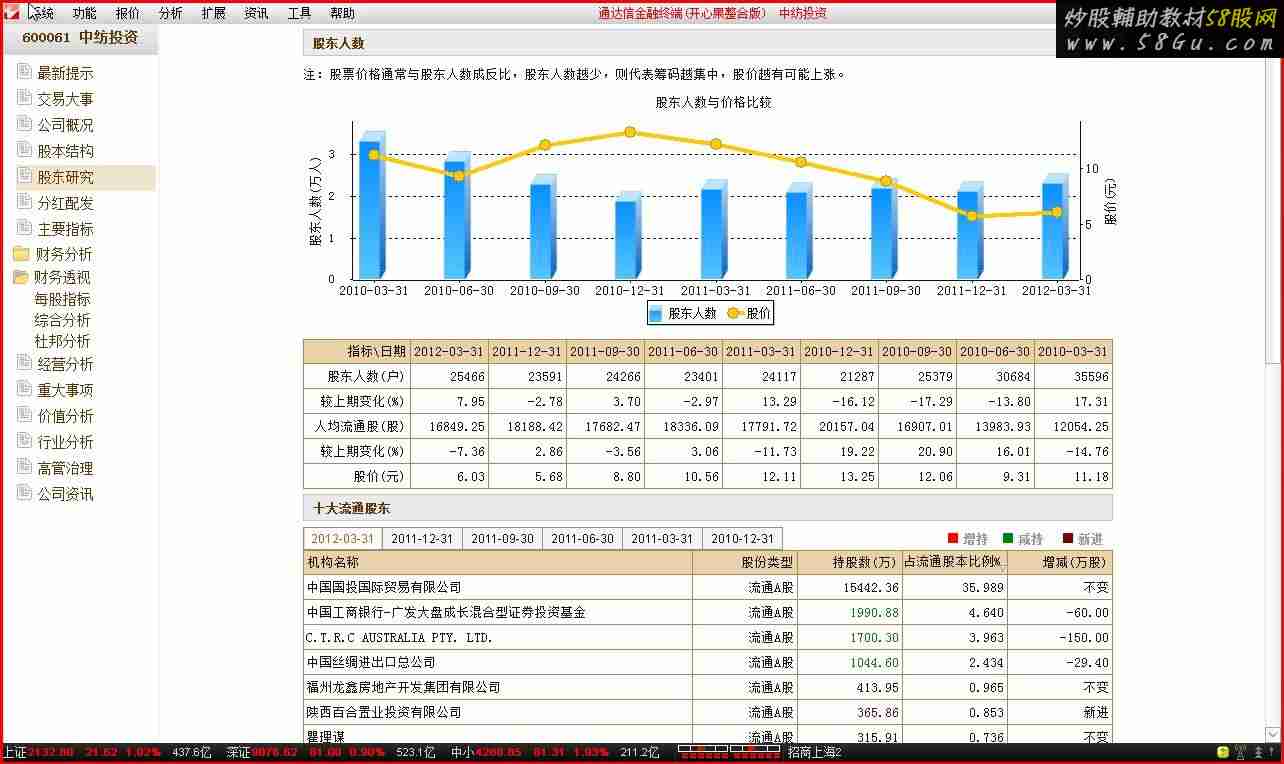Open the 杜邦分析 sub-item
The width and height of the screenshot is (1284, 764).
pos(62,341)
